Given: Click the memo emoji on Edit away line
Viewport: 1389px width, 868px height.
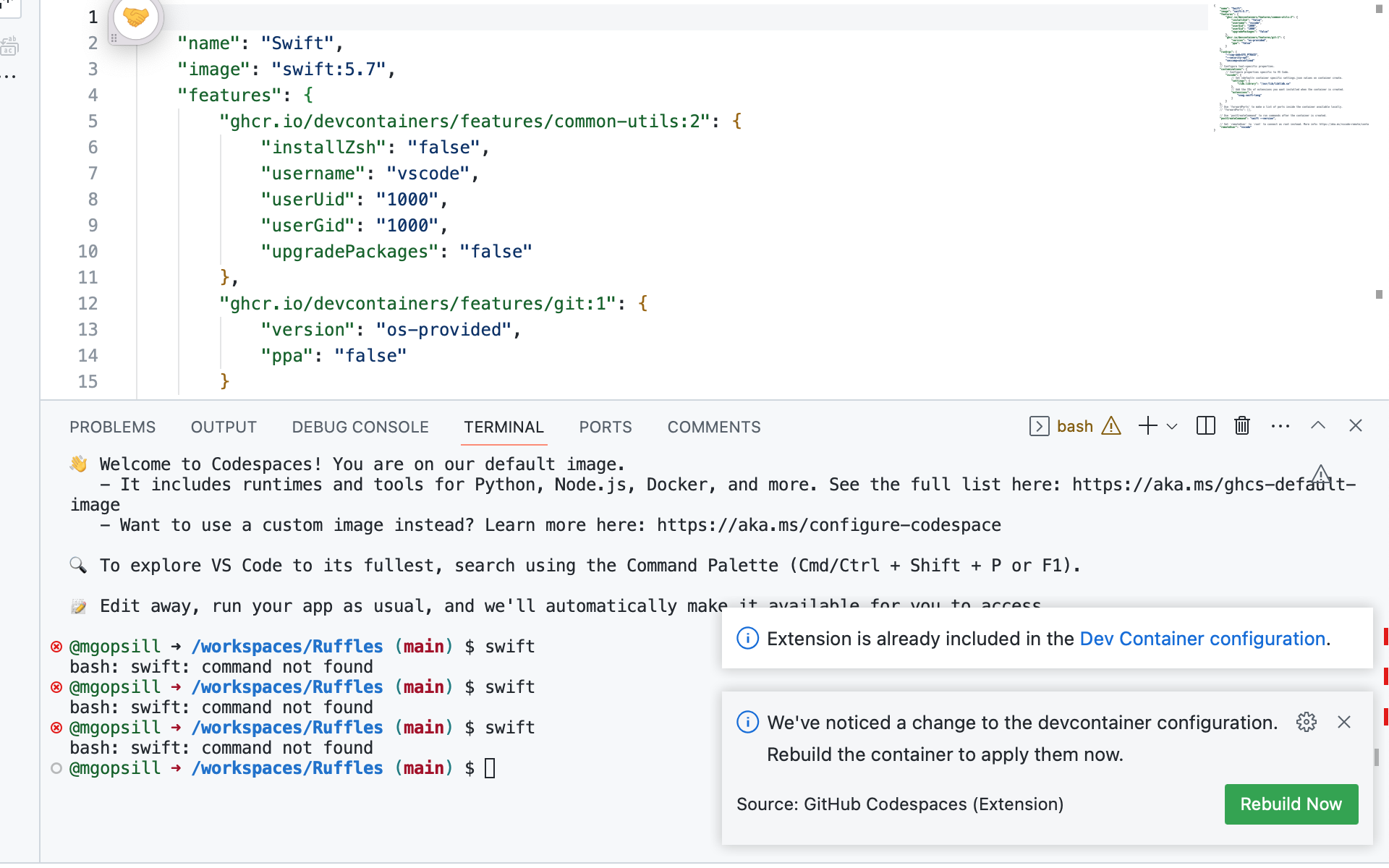Looking at the screenshot, I should (79, 606).
